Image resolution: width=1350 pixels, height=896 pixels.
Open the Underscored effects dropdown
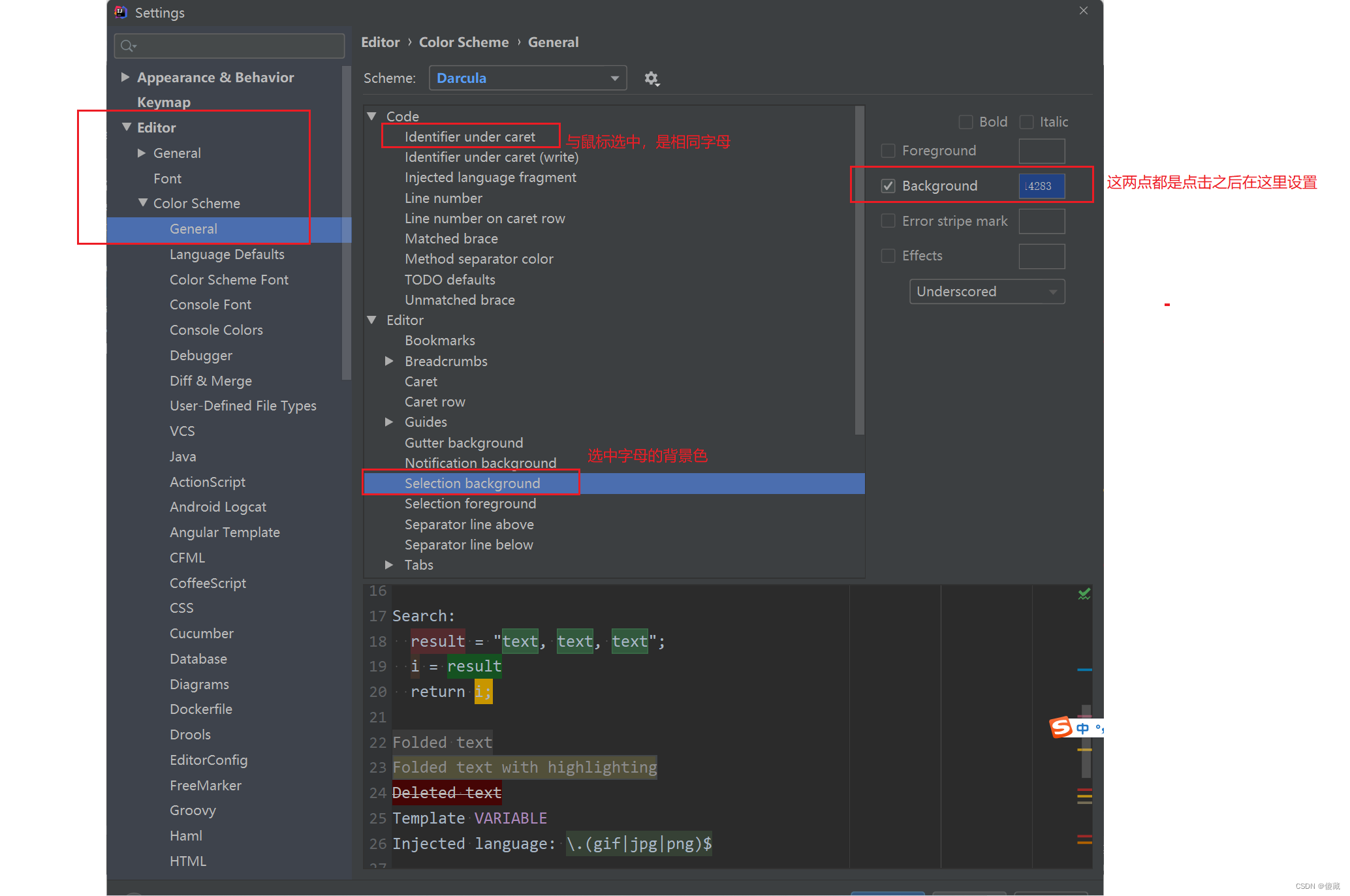click(x=986, y=292)
